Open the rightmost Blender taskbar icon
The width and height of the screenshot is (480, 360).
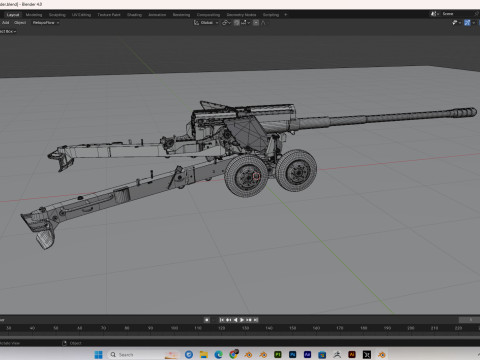click(x=382, y=354)
